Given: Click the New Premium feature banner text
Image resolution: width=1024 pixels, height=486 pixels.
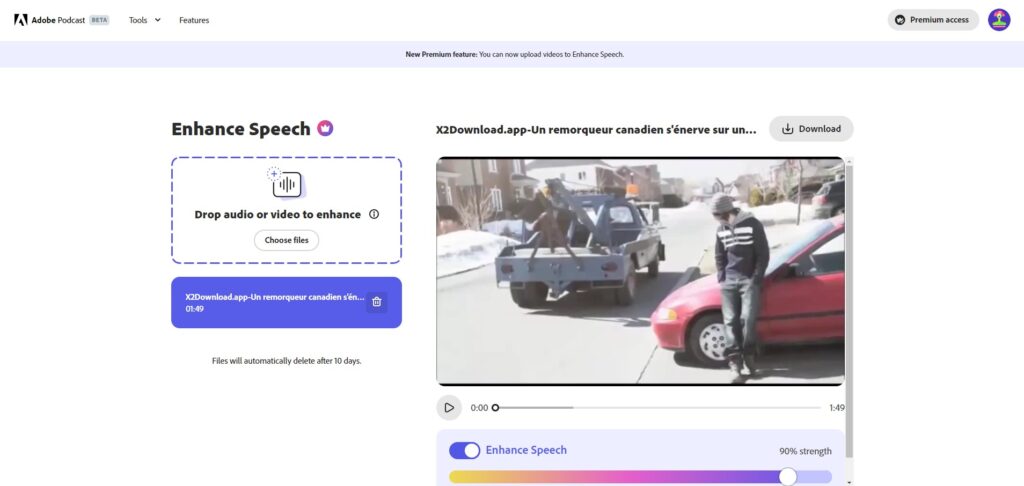Looking at the screenshot, I should [515, 54].
